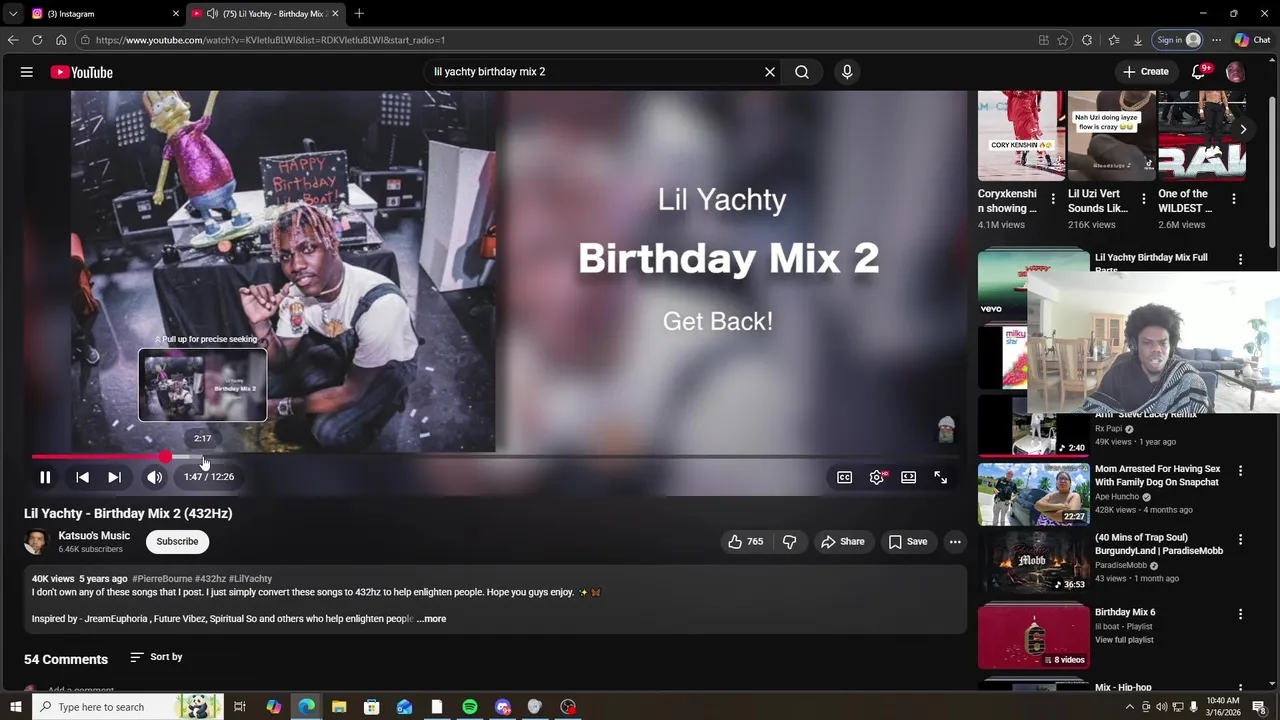Start voice search with the microphone
The width and height of the screenshot is (1280, 720).
(847, 72)
